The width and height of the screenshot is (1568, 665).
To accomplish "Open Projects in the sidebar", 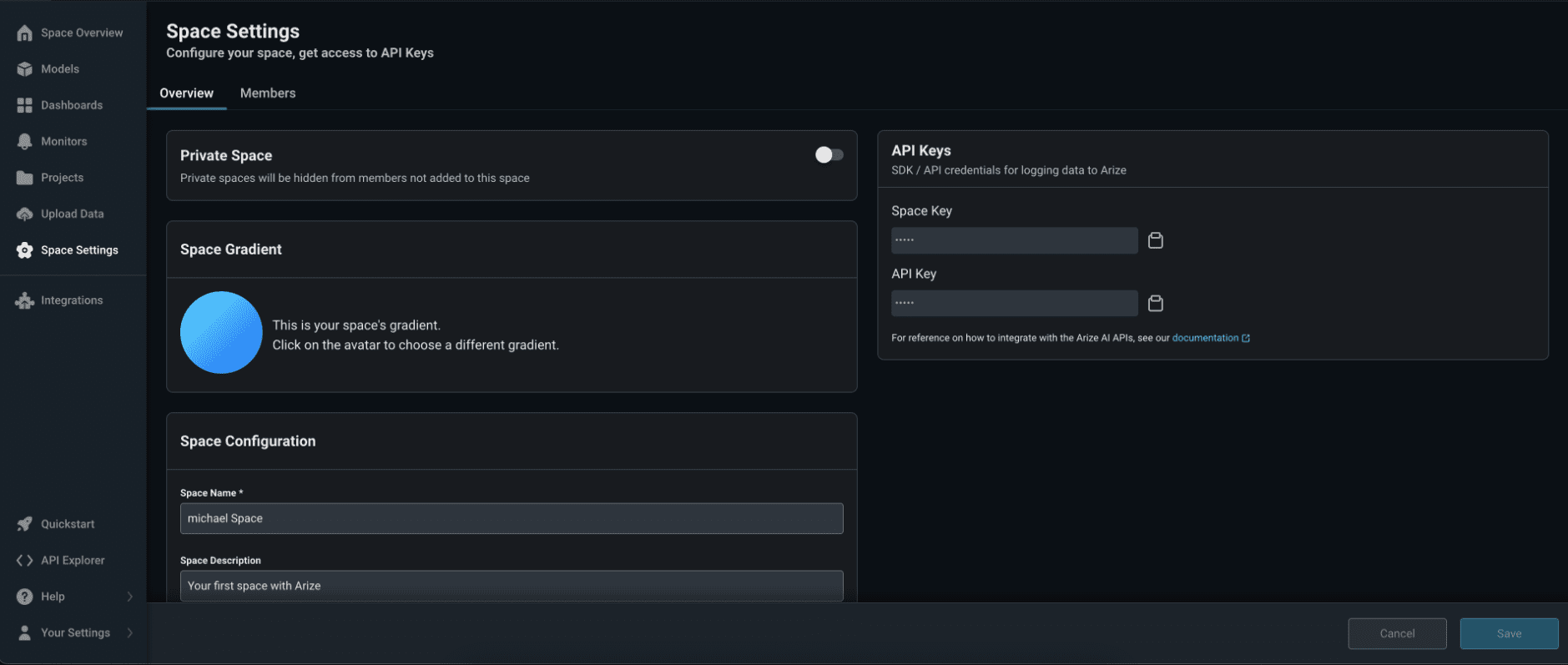I will click(63, 178).
